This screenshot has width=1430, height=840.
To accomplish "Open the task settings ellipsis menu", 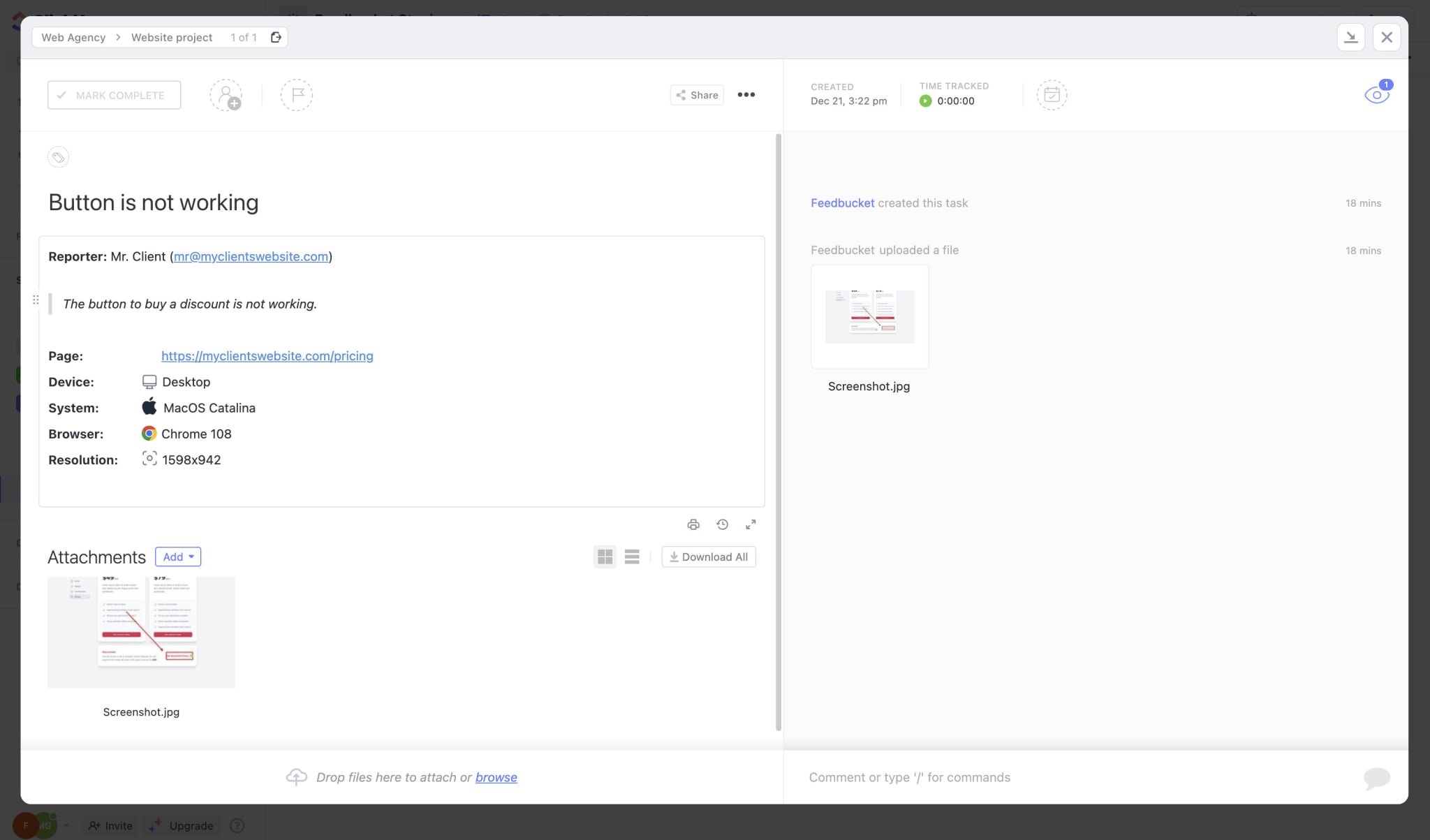I will (x=746, y=94).
